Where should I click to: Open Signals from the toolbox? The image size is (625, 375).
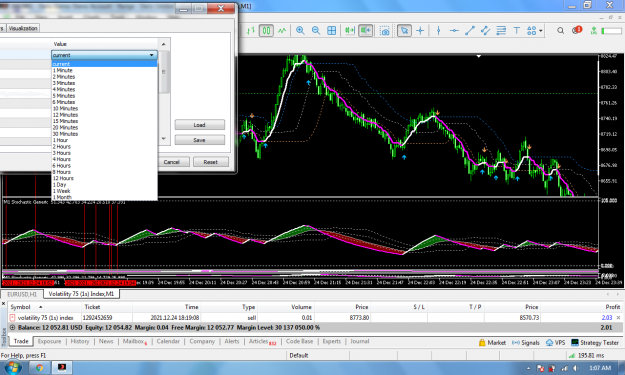pyautogui.click(x=525, y=343)
